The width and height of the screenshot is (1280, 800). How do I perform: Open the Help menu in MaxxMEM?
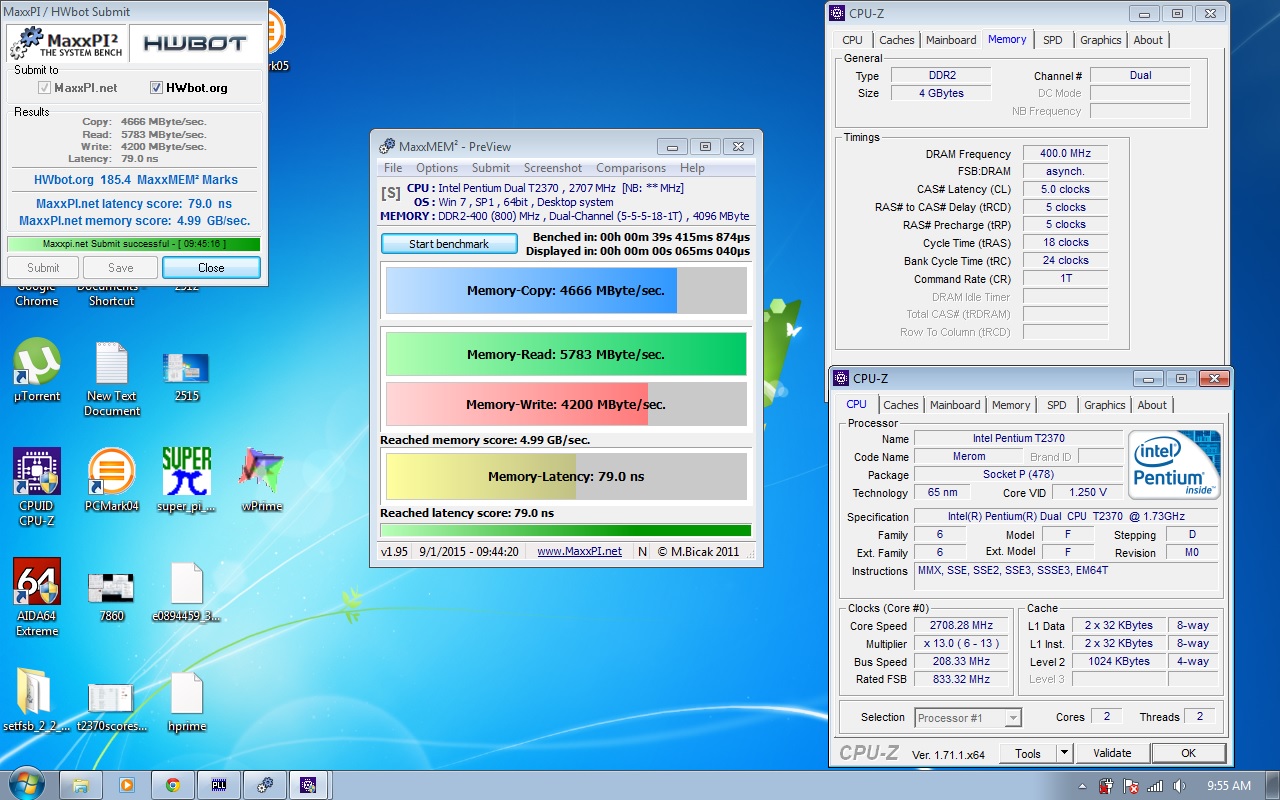coord(692,168)
